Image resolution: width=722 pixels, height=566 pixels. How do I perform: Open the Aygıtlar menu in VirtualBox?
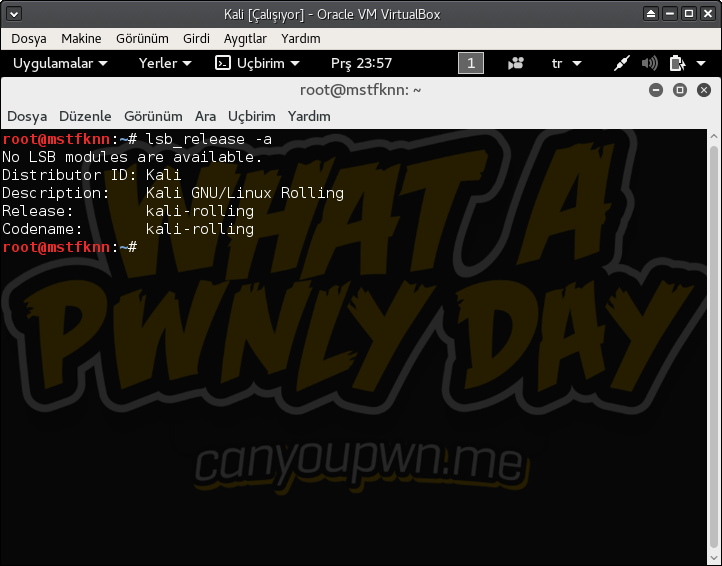(x=244, y=38)
